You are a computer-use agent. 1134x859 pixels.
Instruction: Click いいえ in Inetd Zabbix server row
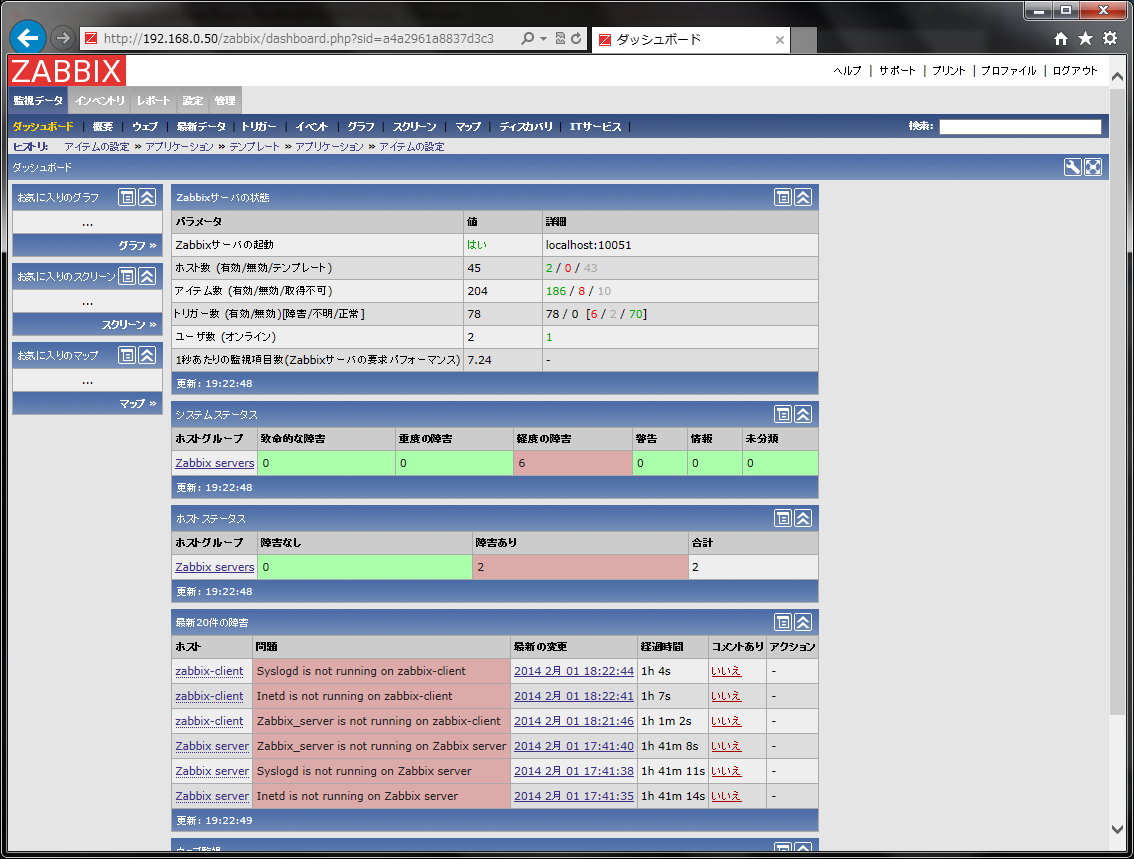tap(726, 796)
